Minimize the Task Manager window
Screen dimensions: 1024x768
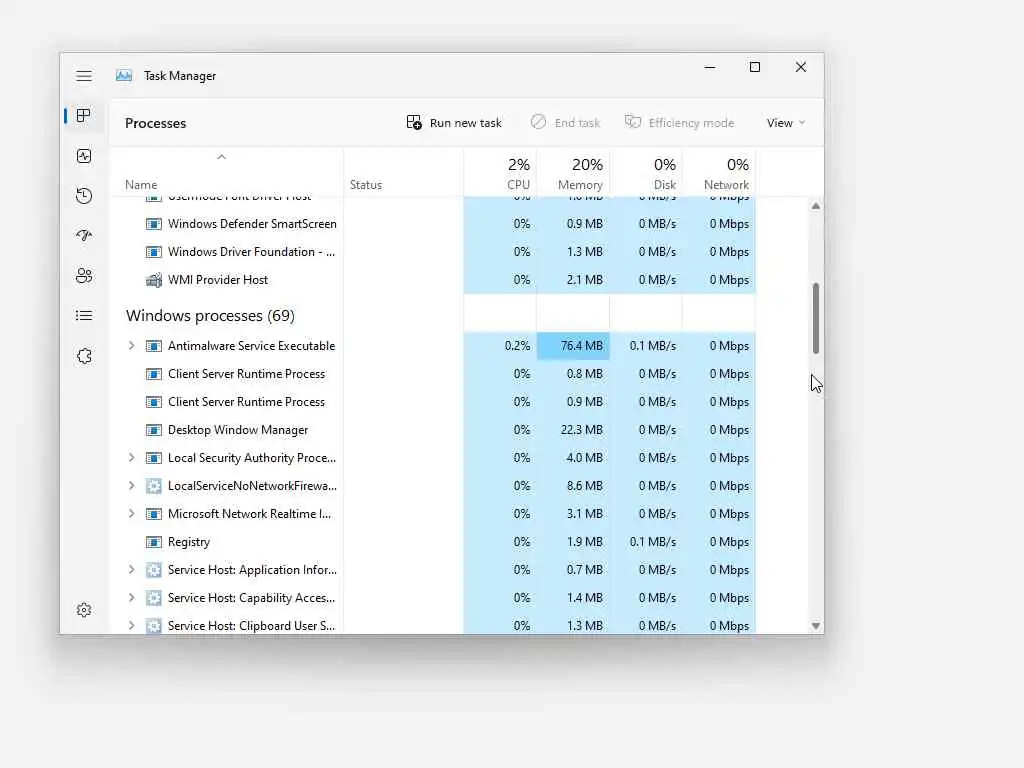click(x=710, y=67)
